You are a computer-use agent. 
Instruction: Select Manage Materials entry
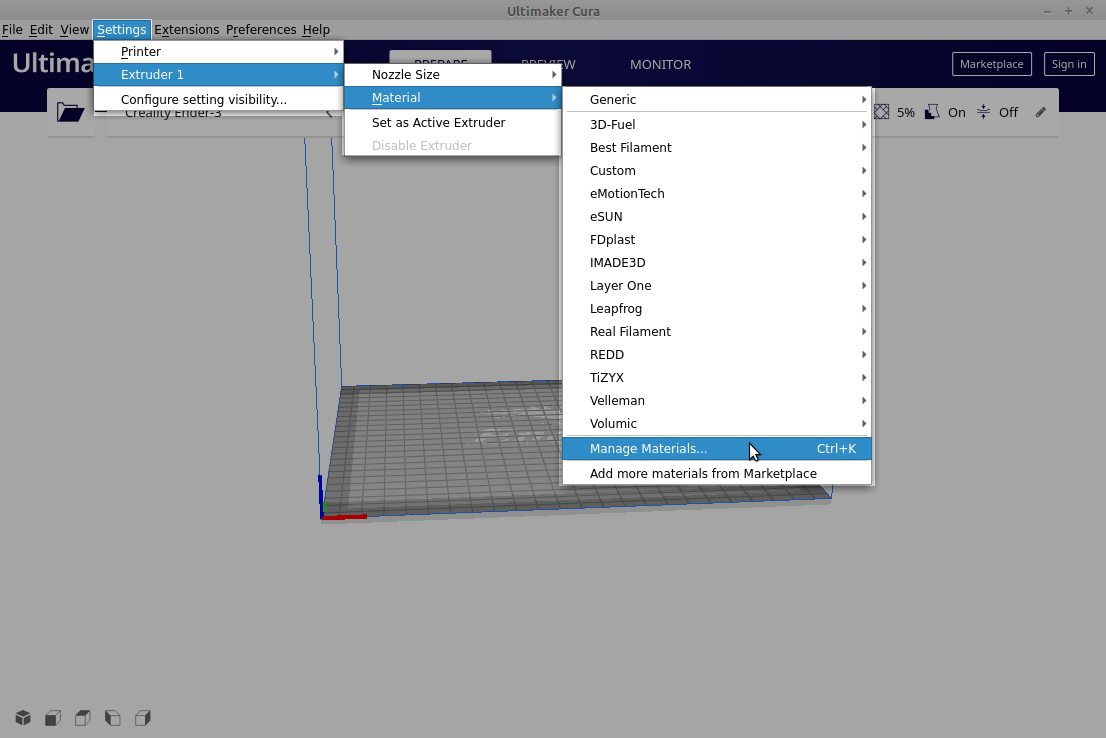point(717,449)
